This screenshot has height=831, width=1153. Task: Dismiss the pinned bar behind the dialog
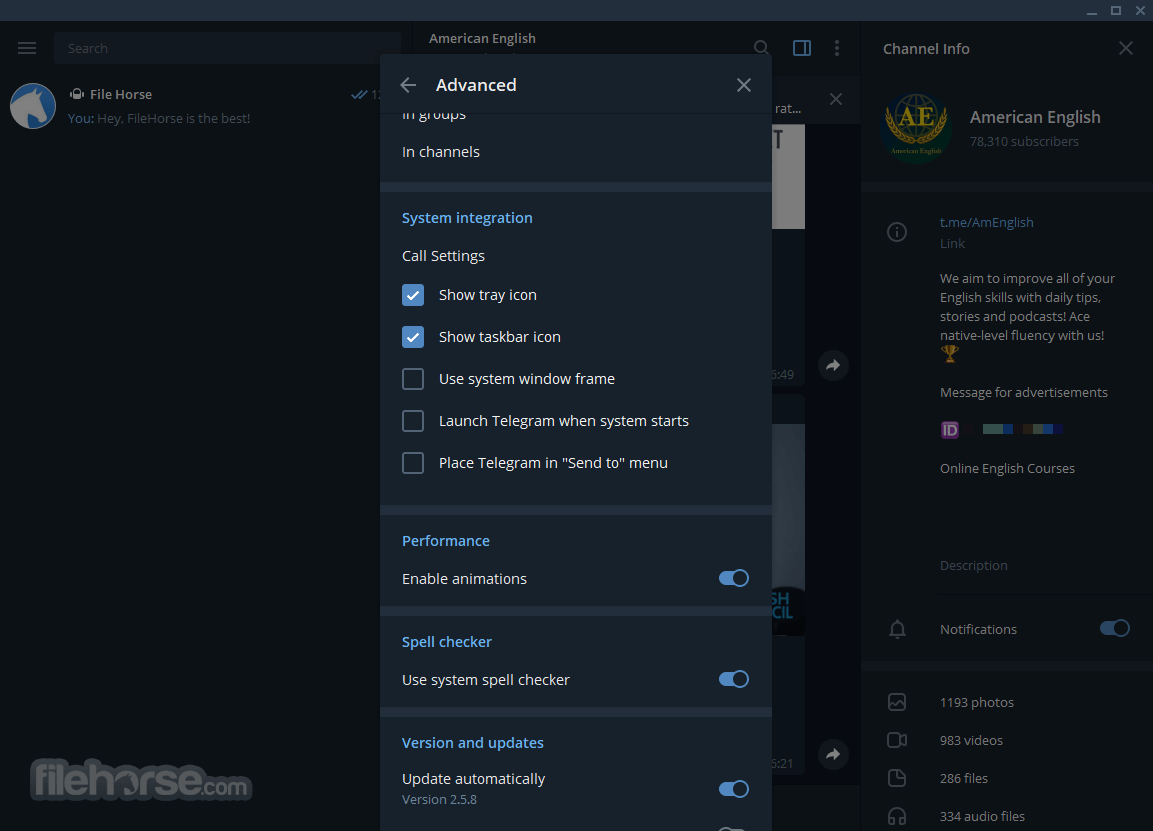tap(835, 99)
